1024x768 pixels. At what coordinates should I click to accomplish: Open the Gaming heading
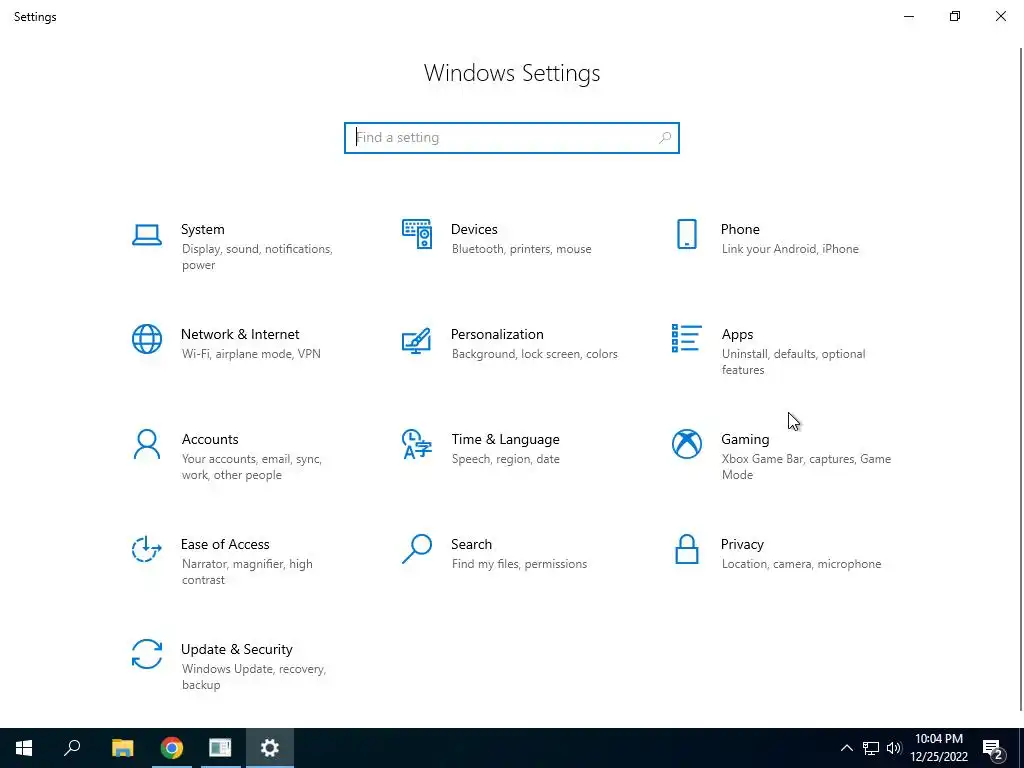(745, 439)
